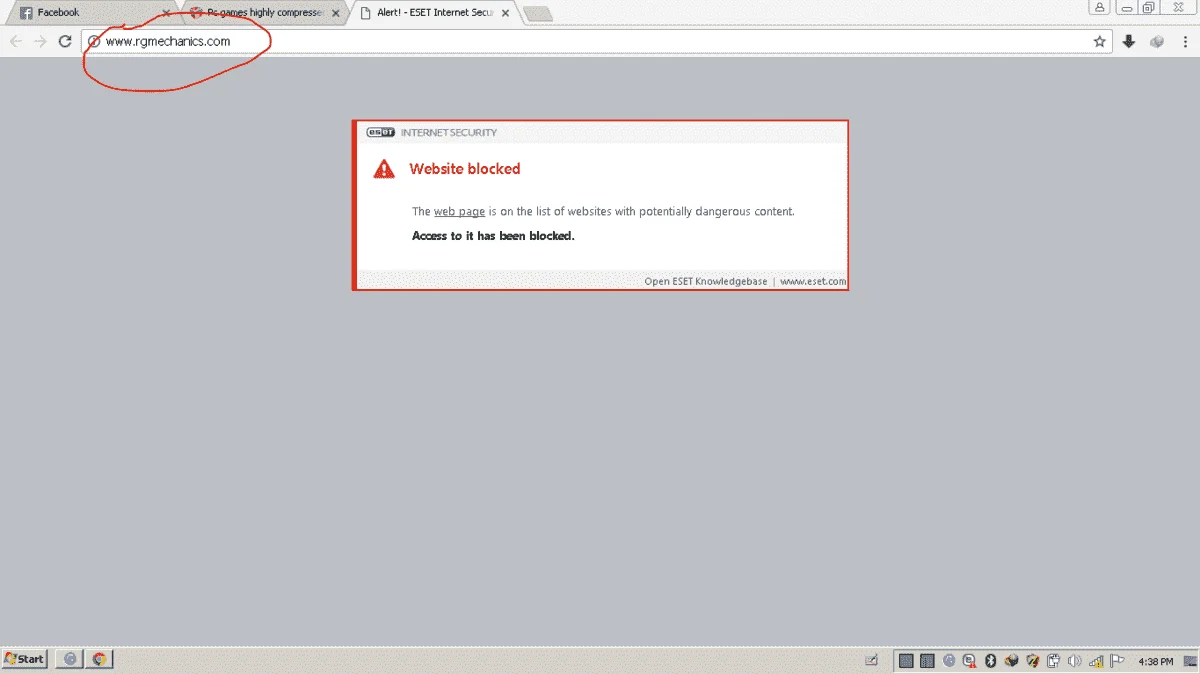The image size is (1200, 674).
Task: Click the address bar showing www.rgmechanics.com
Action: [x=597, y=41]
